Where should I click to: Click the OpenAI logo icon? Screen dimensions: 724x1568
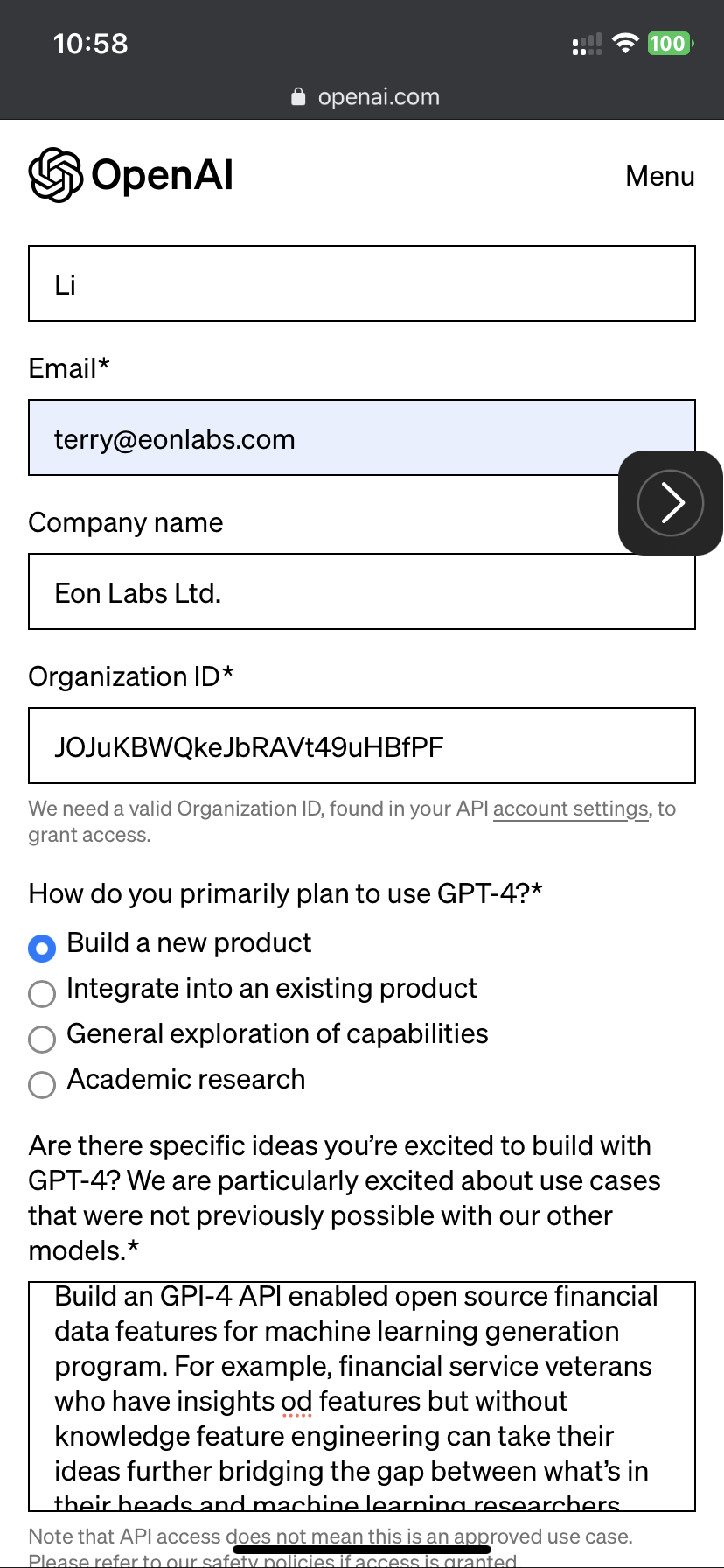56,175
